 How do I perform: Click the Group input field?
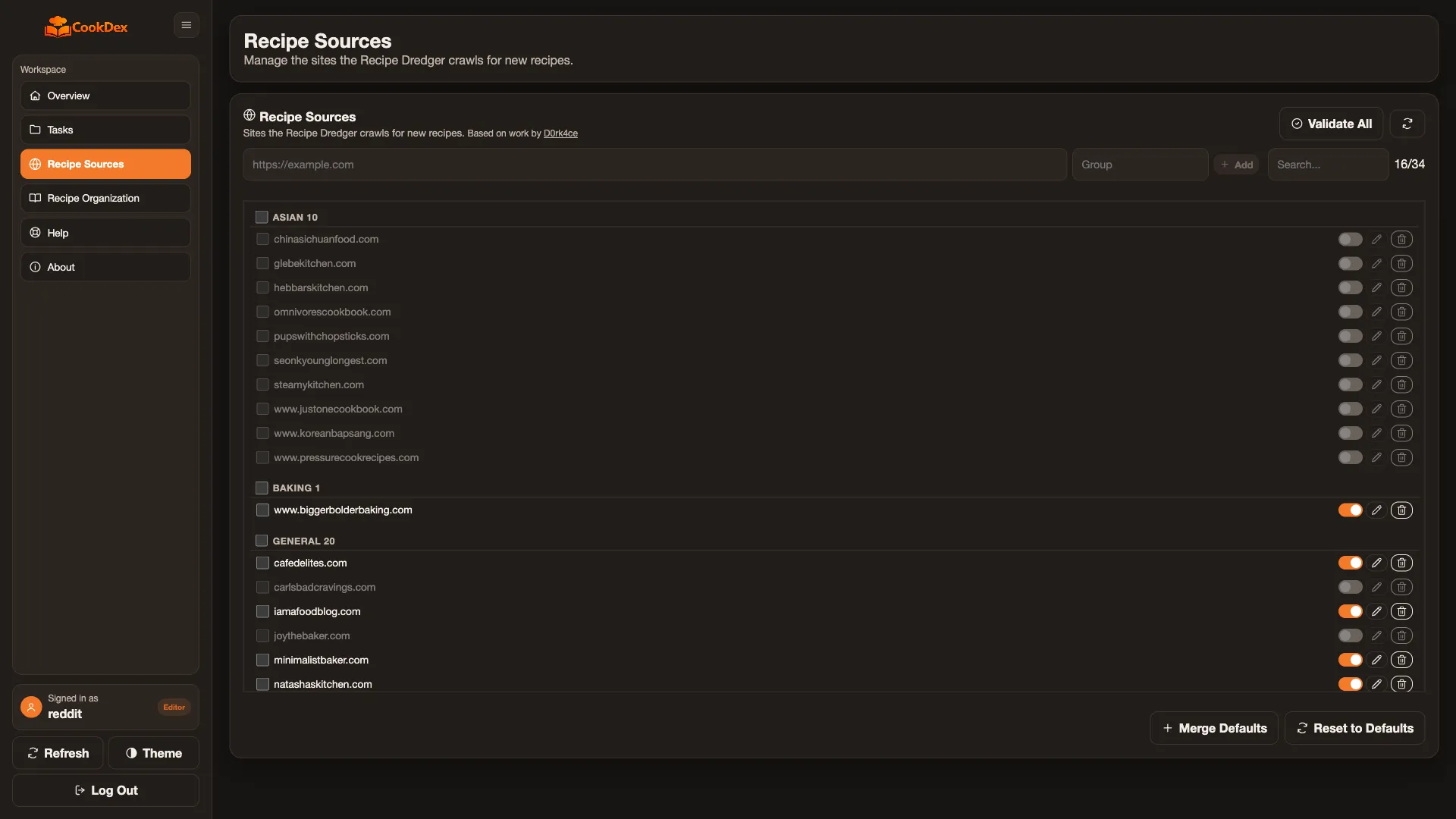[x=1140, y=165]
